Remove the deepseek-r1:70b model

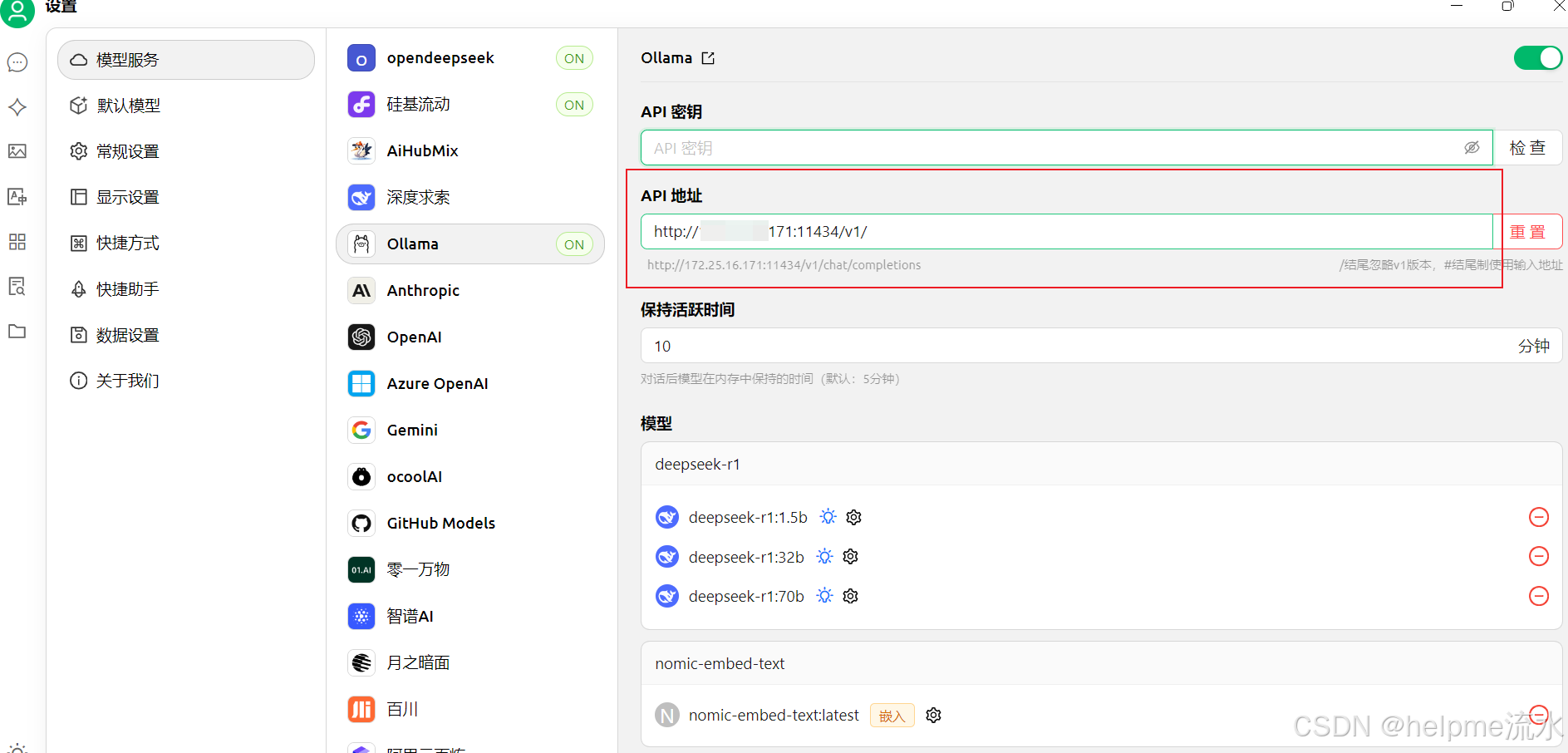[1539, 596]
